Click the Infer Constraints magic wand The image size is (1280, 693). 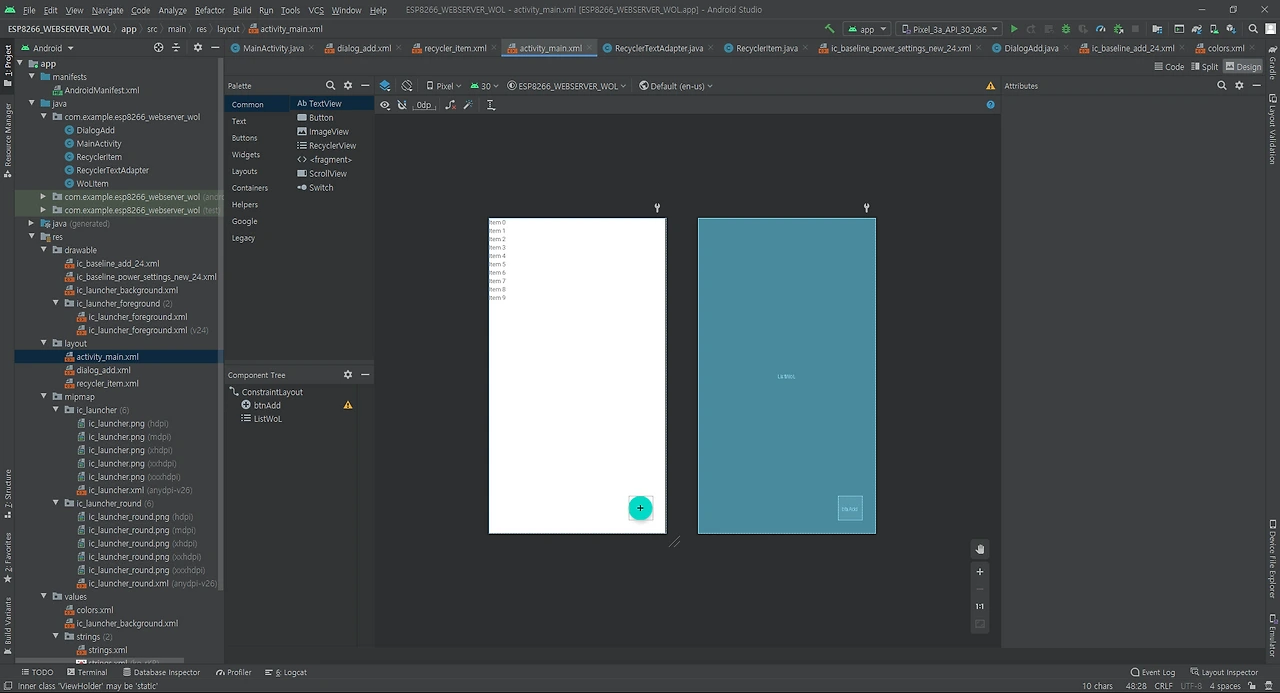[470, 105]
